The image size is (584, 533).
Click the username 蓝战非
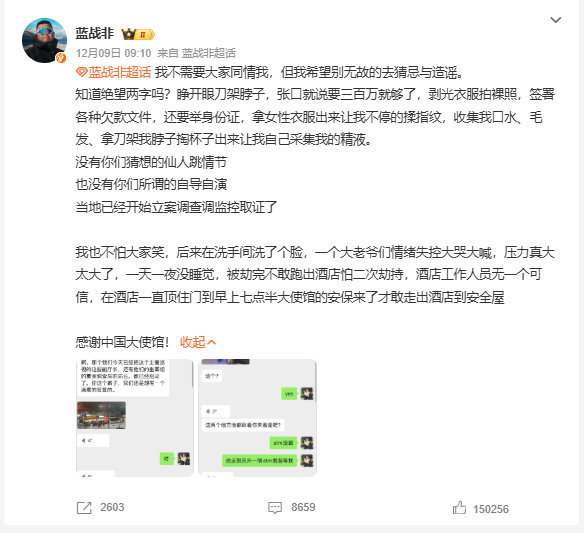point(95,34)
